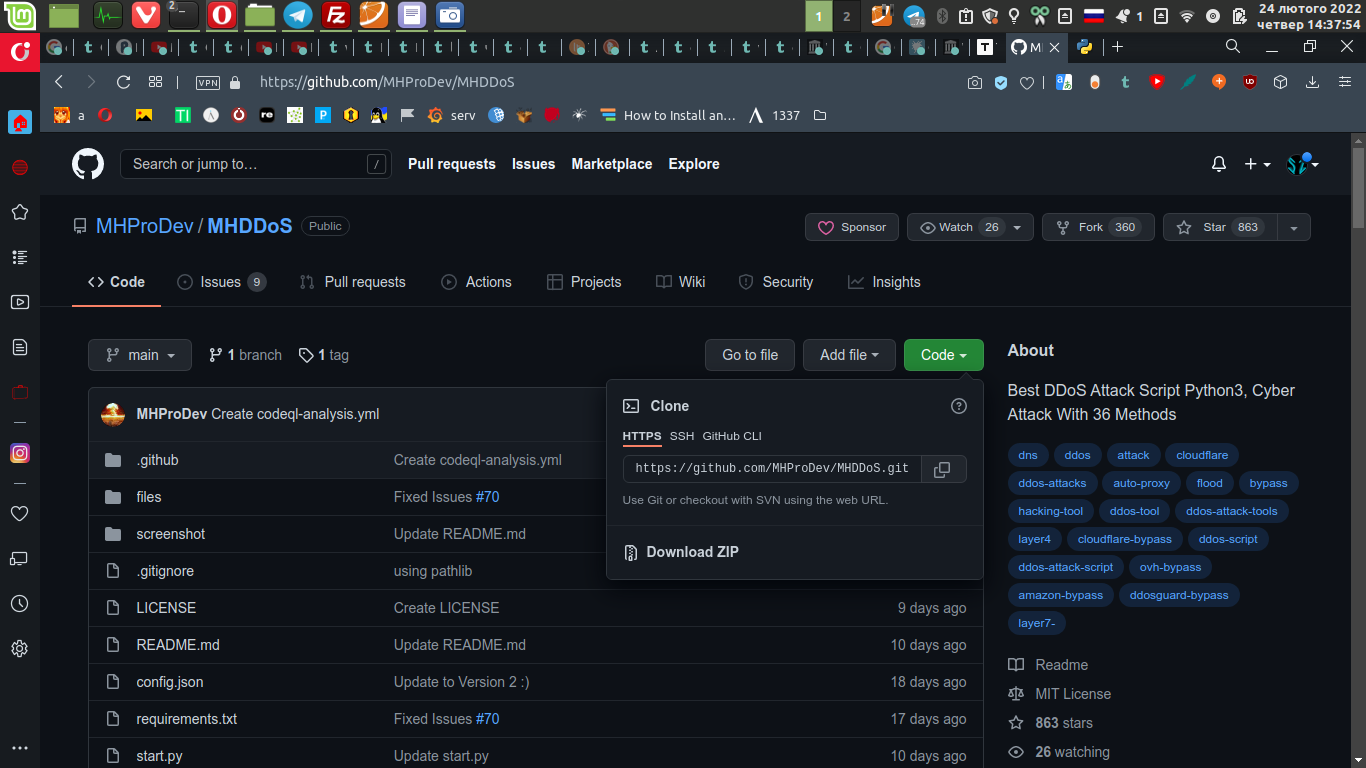Open Bookmarks star in Opera sidebar
Viewport: 1366px width, 768px height.
tap(19, 212)
